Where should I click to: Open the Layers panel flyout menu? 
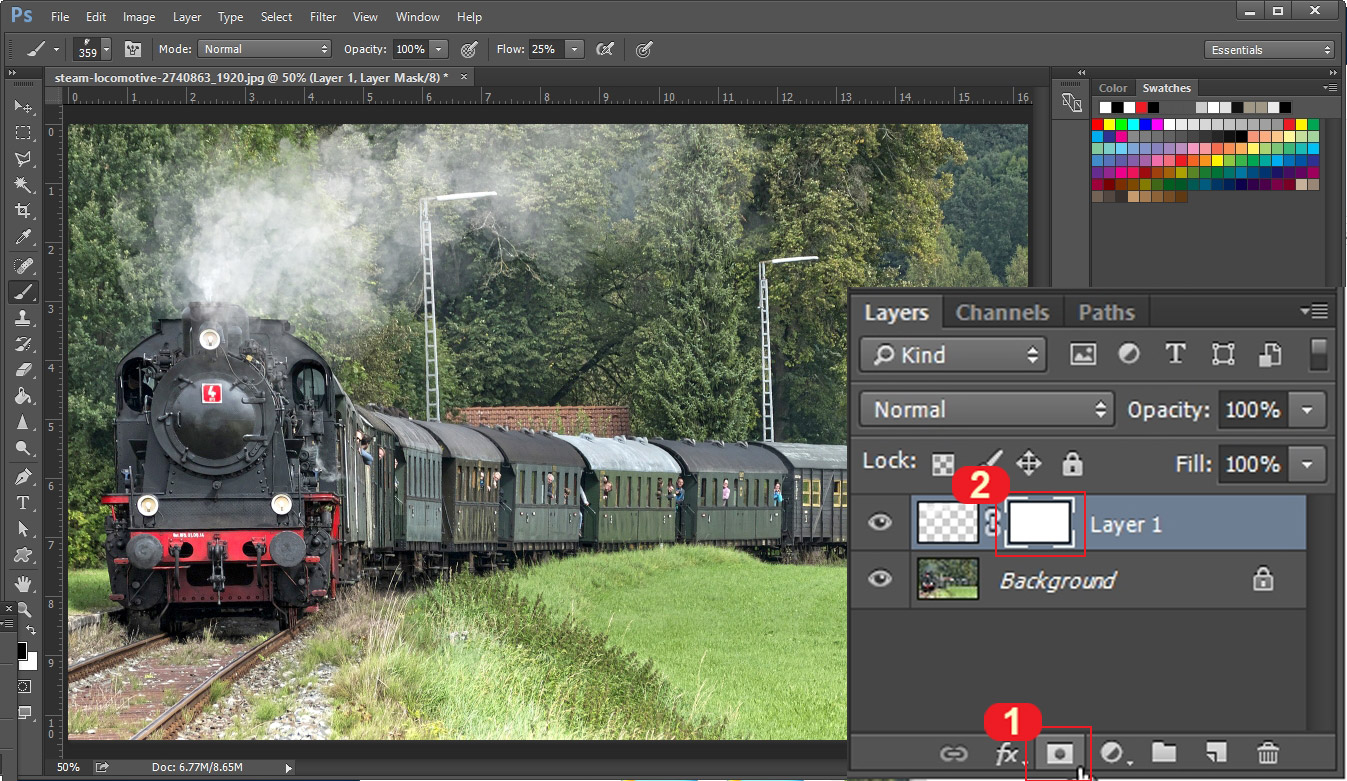click(1314, 311)
